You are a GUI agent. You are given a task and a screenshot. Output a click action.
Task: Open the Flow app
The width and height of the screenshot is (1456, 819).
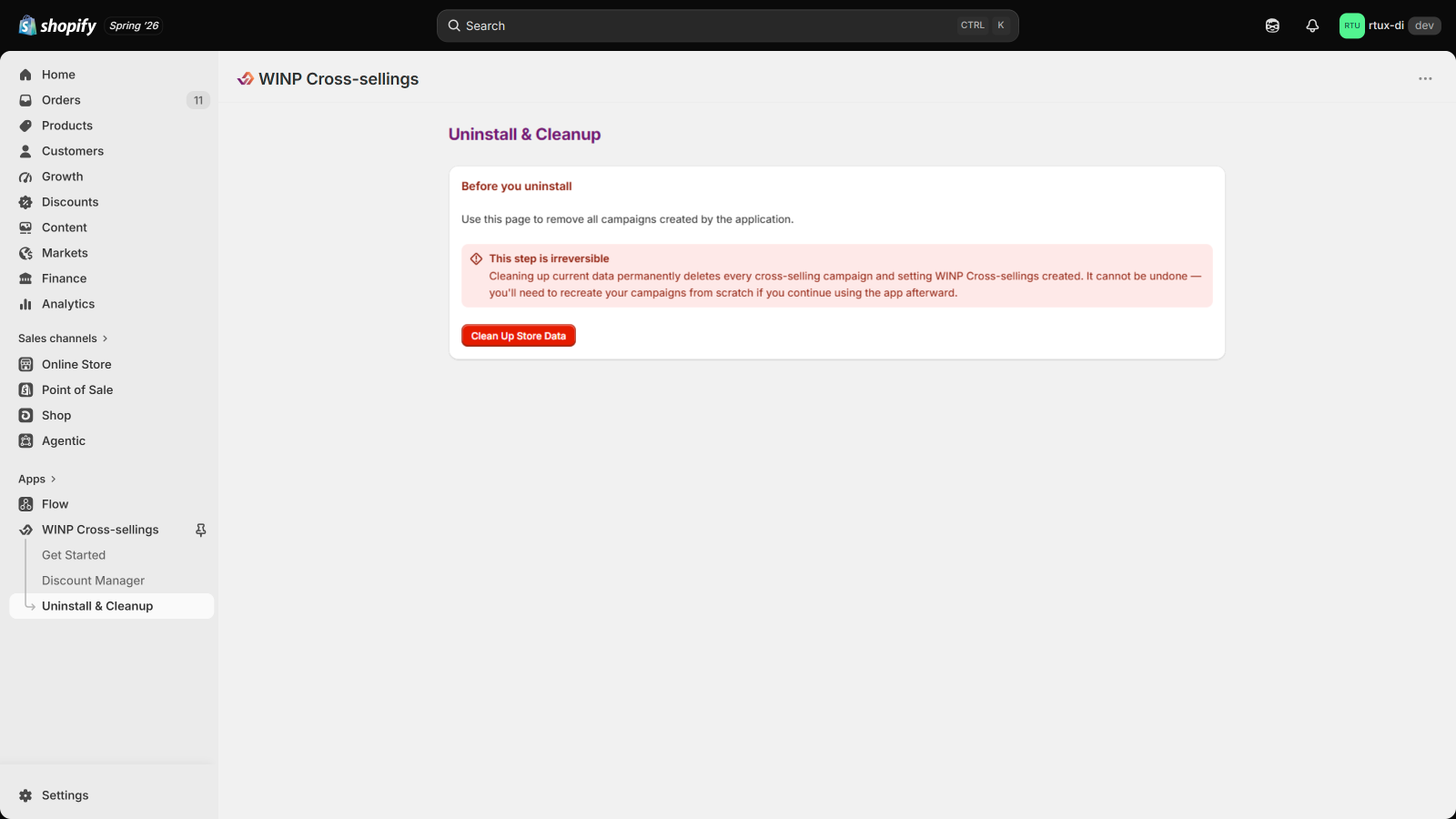pyautogui.click(x=111, y=504)
